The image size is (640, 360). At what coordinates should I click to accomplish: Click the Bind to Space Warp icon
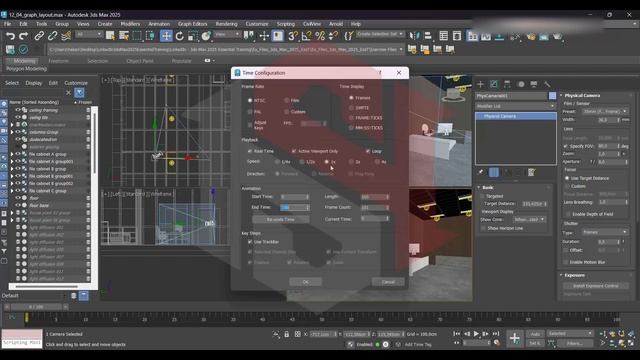(x=66, y=36)
